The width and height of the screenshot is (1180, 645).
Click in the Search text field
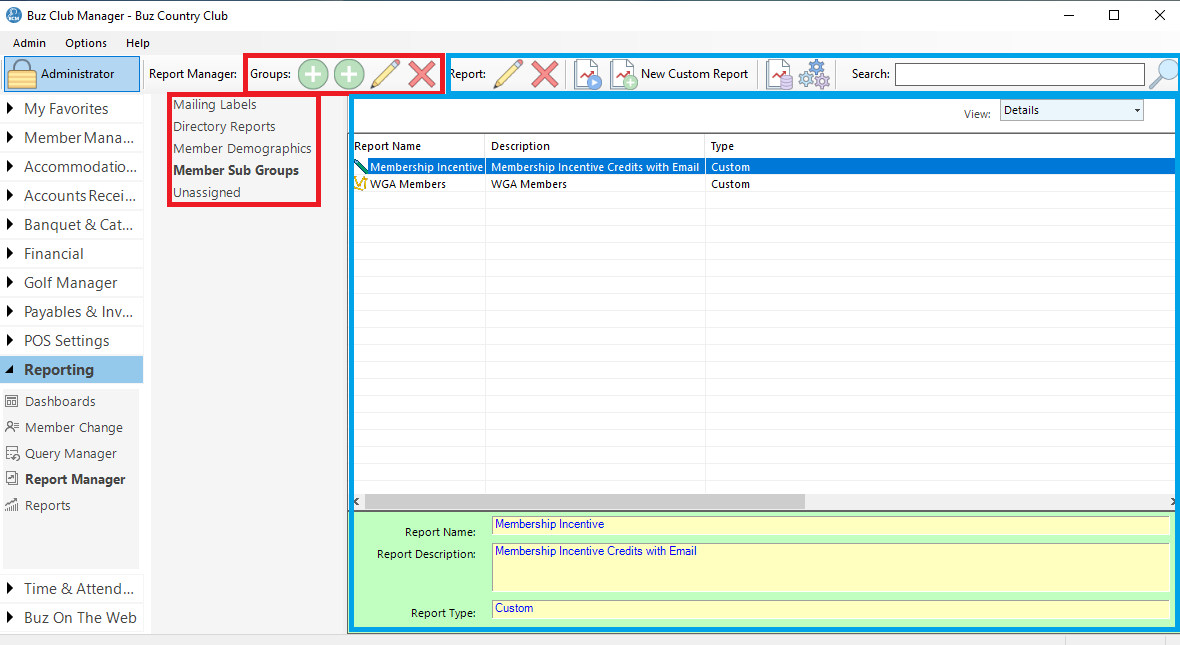point(1019,75)
